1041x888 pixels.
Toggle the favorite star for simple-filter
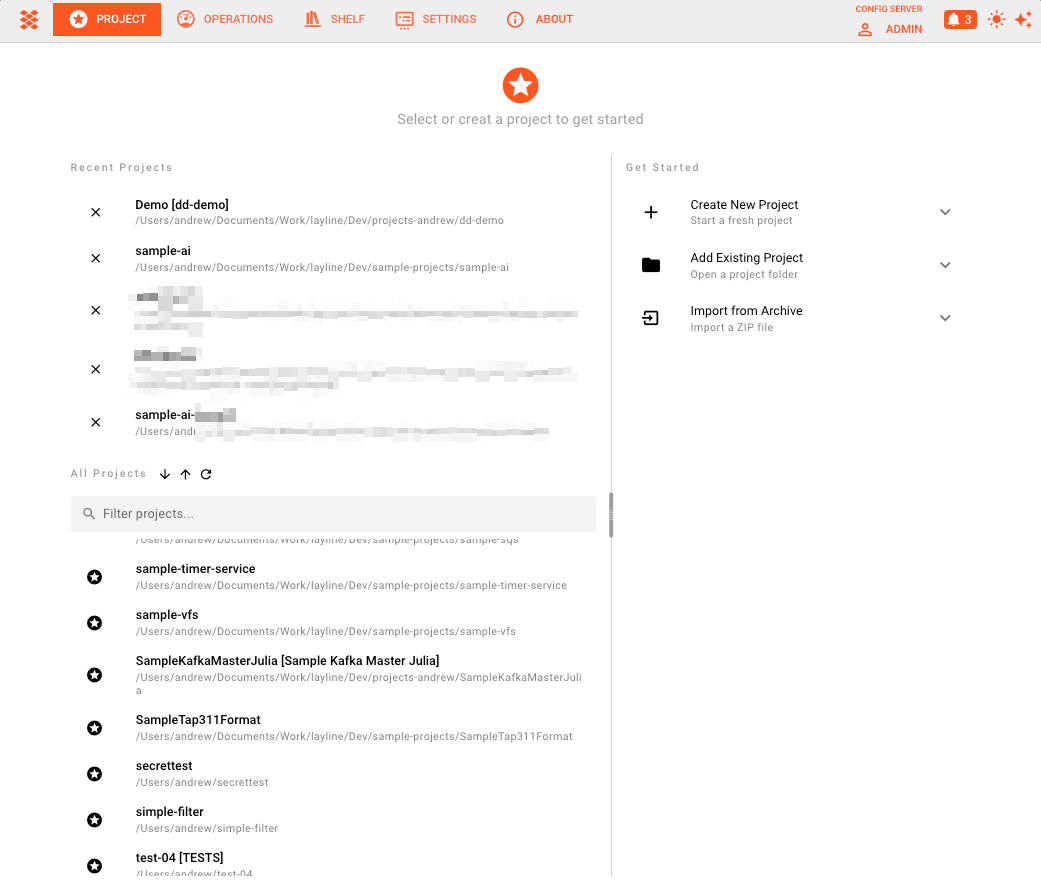(x=94, y=819)
